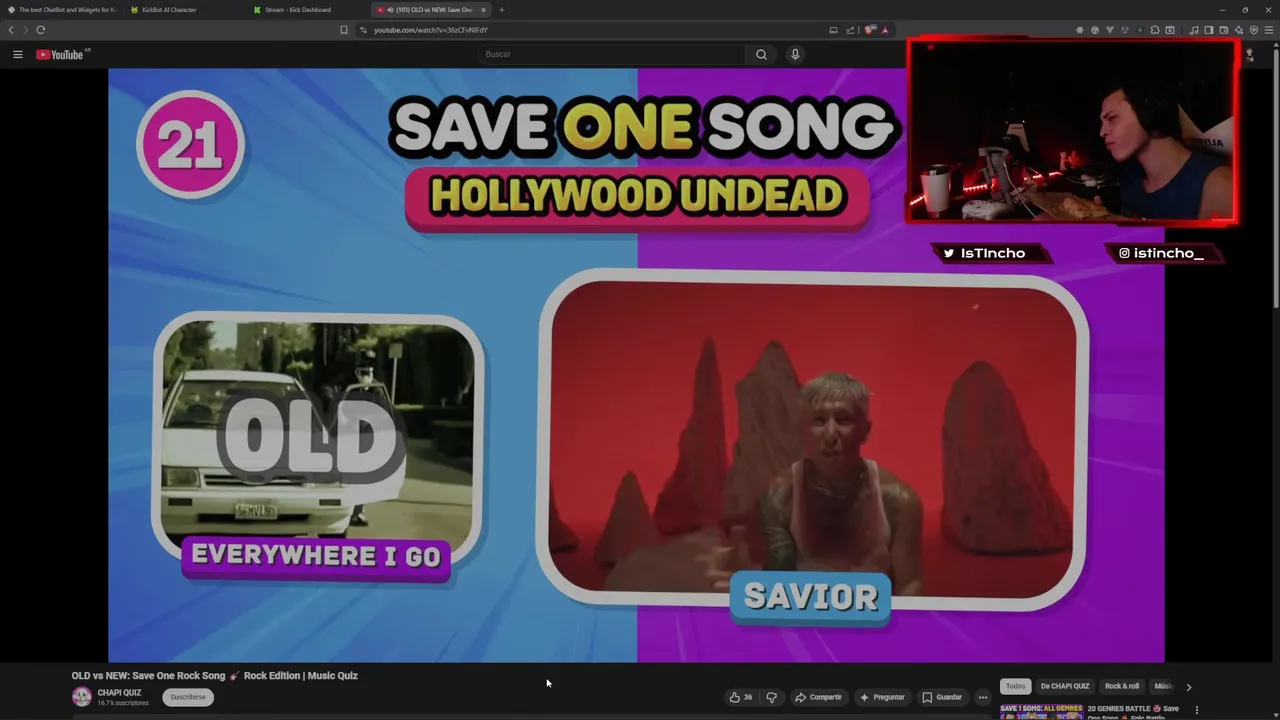Start voice search with the microphone icon
The height and width of the screenshot is (720, 1280).
[795, 54]
